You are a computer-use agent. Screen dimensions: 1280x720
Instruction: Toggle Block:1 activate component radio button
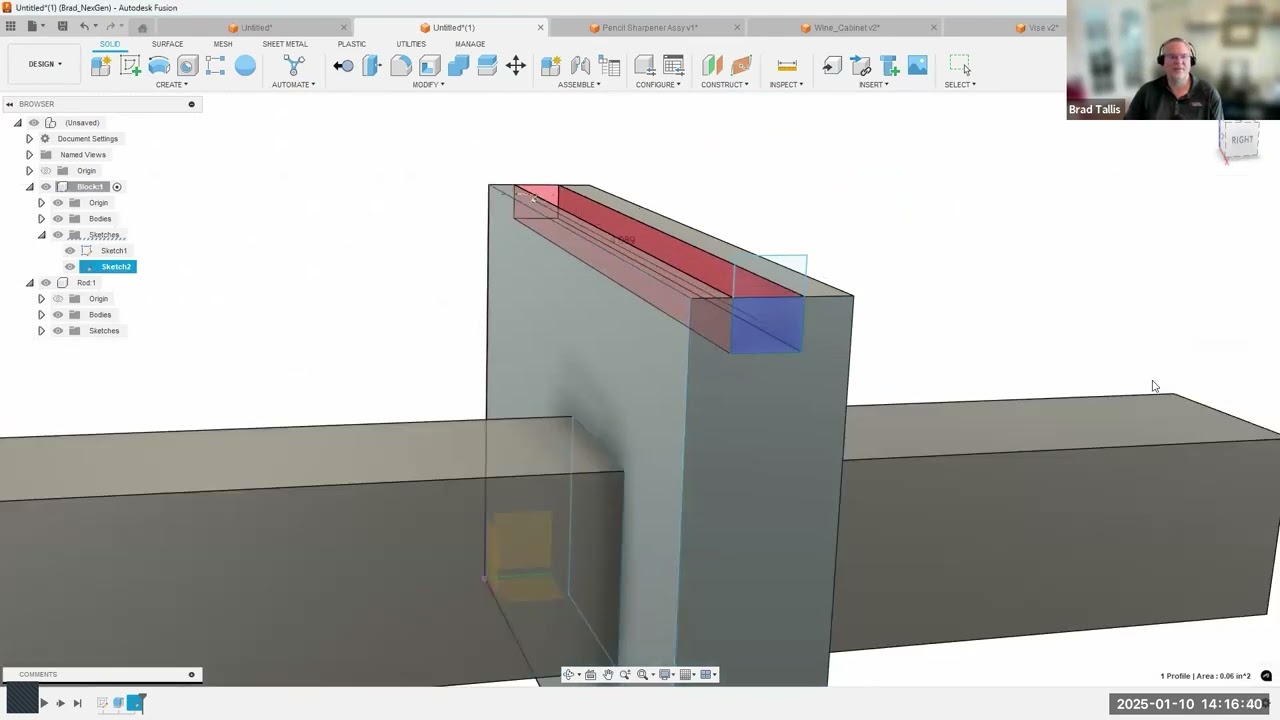(x=117, y=187)
